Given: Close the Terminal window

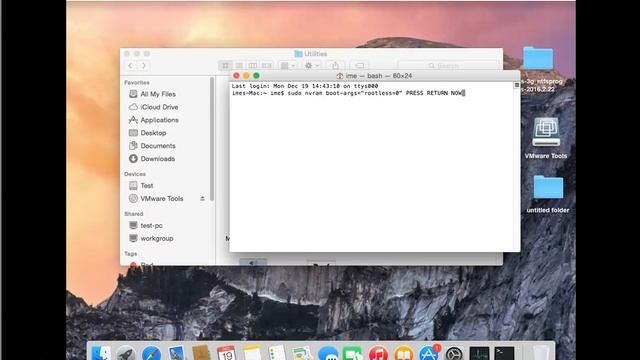Looking at the screenshot, I should coord(236,76).
